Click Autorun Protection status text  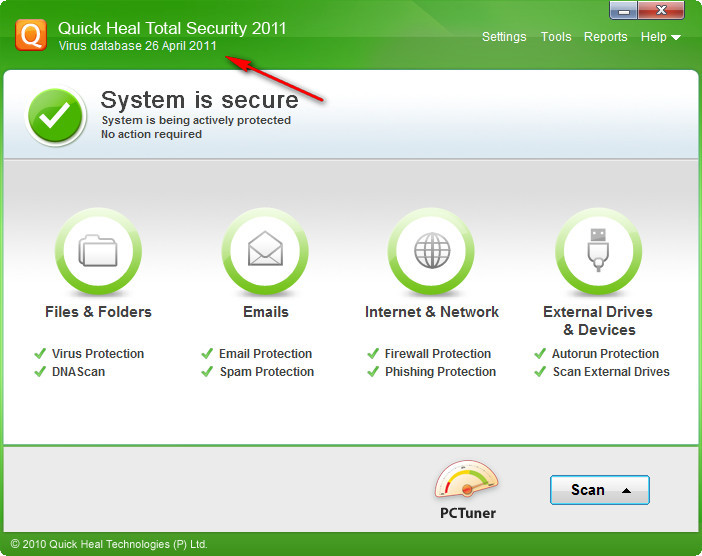tap(605, 354)
